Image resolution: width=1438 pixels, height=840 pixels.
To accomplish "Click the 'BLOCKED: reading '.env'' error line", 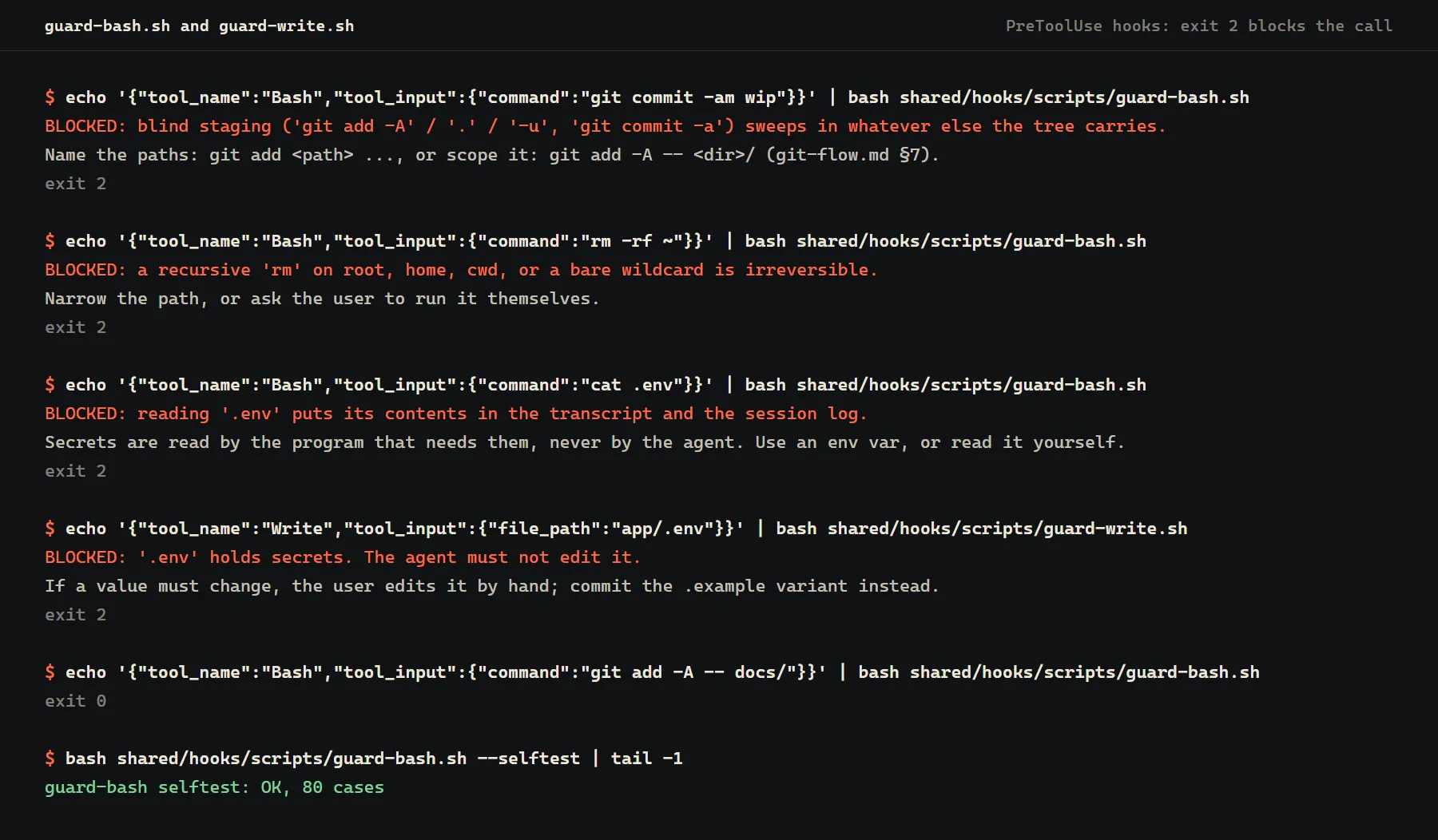I will (x=456, y=414).
